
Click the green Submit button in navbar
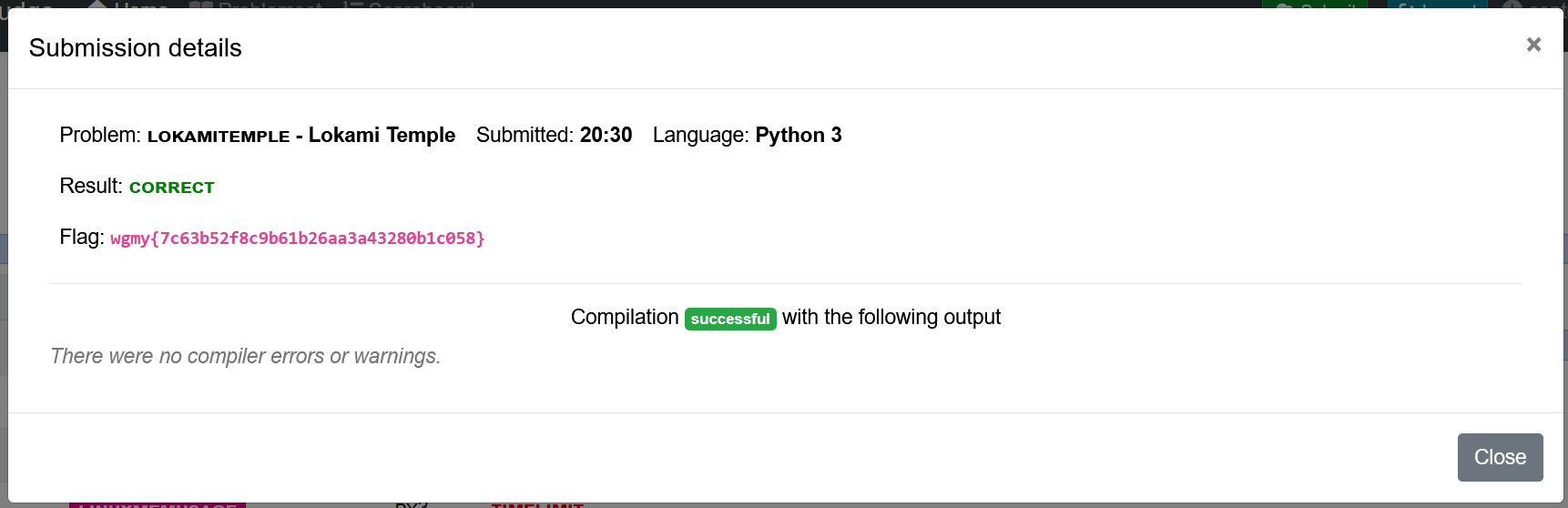(1315, 5)
